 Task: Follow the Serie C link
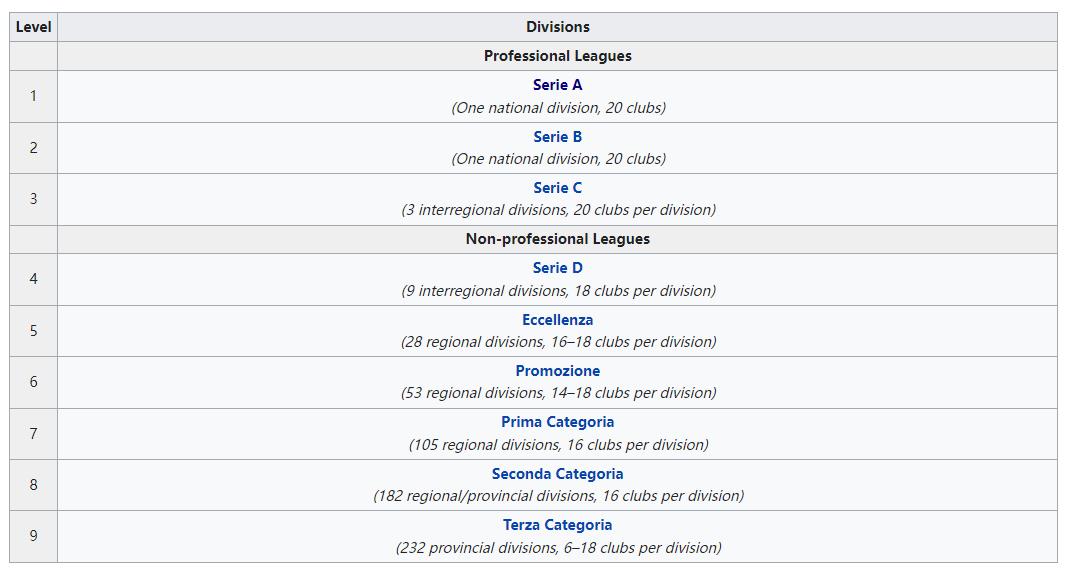coord(557,188)
